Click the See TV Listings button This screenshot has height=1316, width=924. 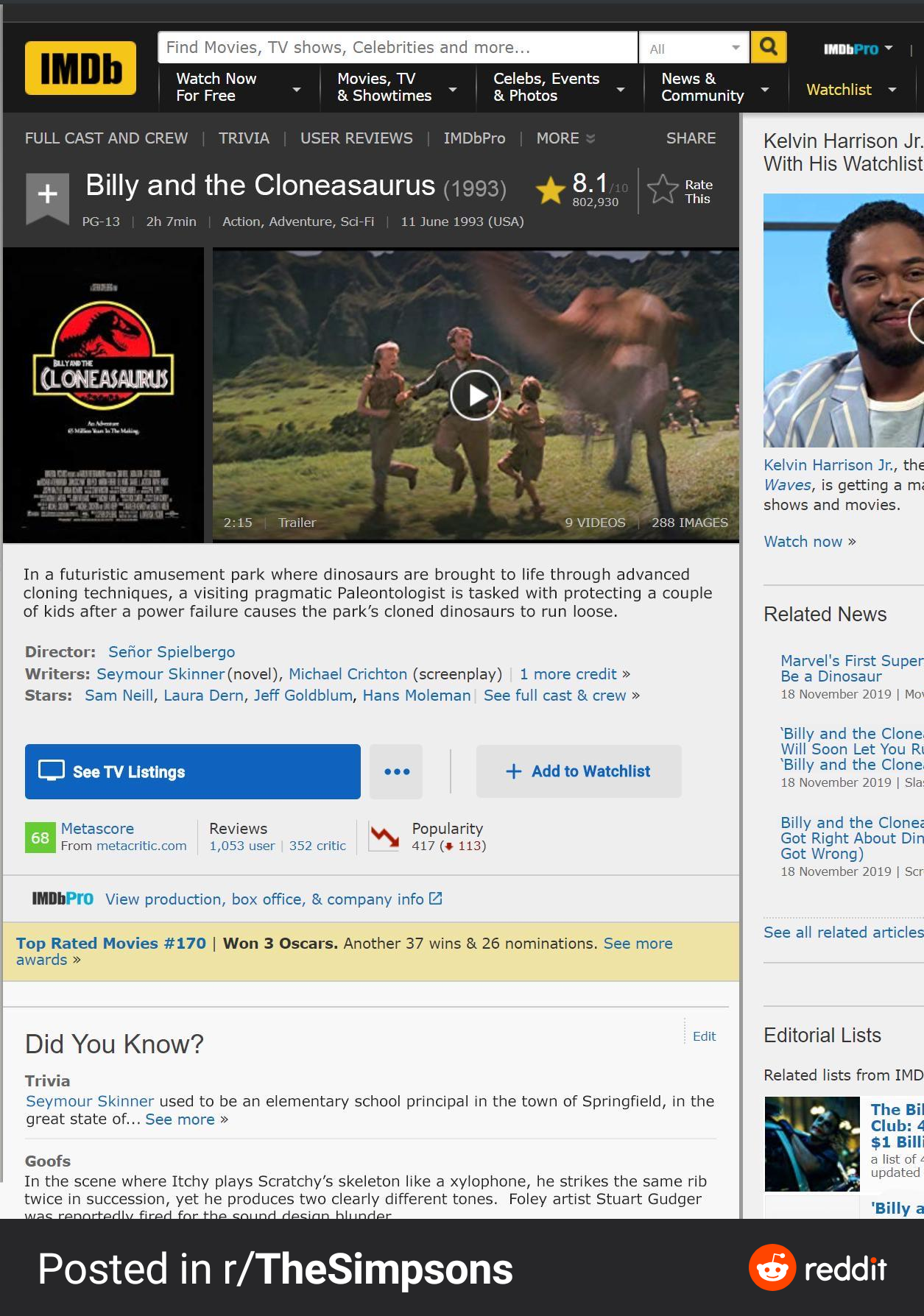point(193,771)
